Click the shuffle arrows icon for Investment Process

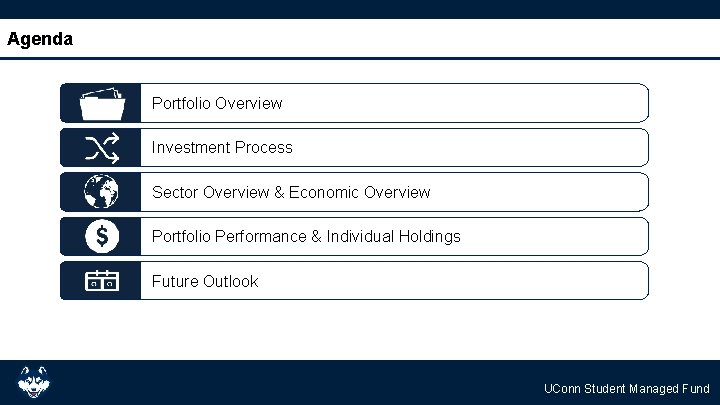pyautogui.click(x=101, y=148)
